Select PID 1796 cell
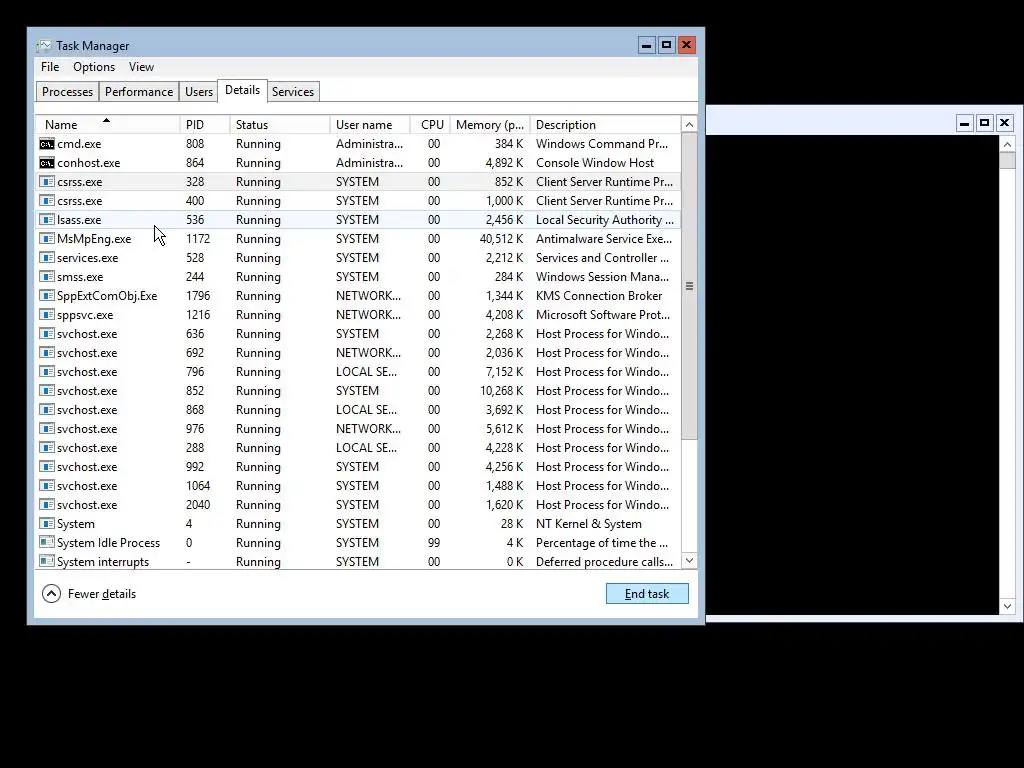 tap(198, 295)
